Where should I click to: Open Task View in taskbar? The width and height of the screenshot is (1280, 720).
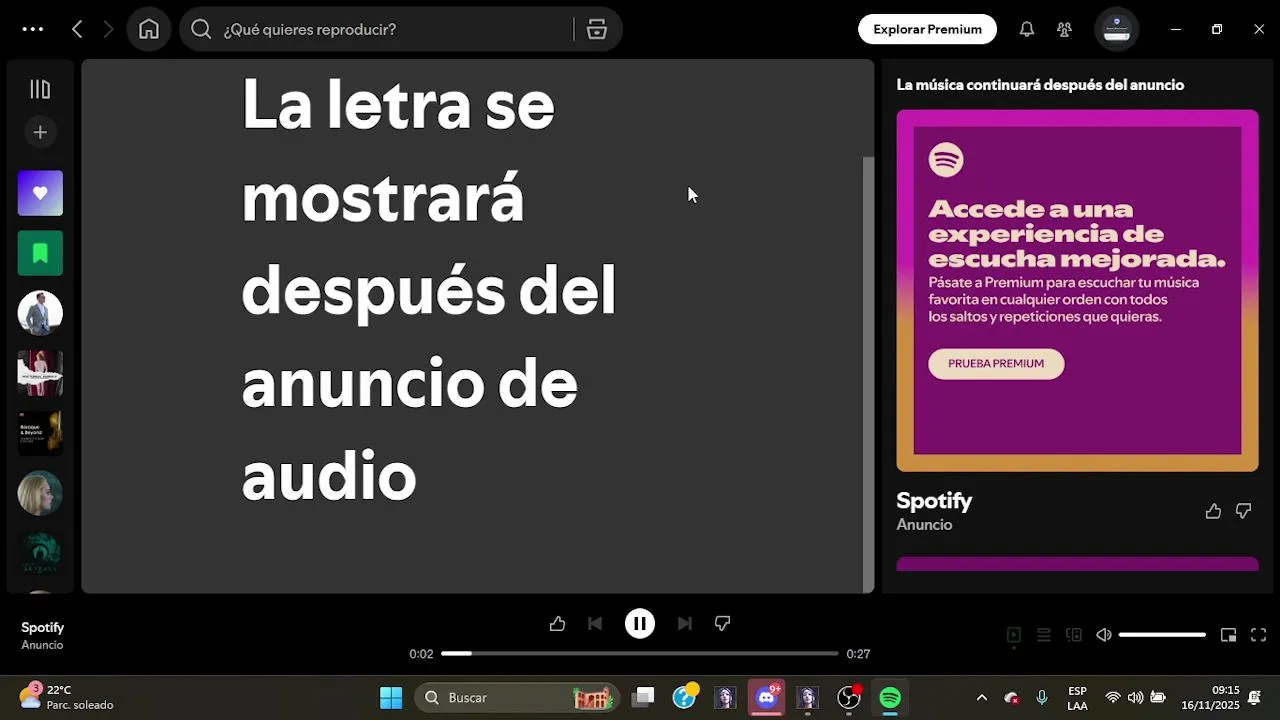[x=644, y=697]
